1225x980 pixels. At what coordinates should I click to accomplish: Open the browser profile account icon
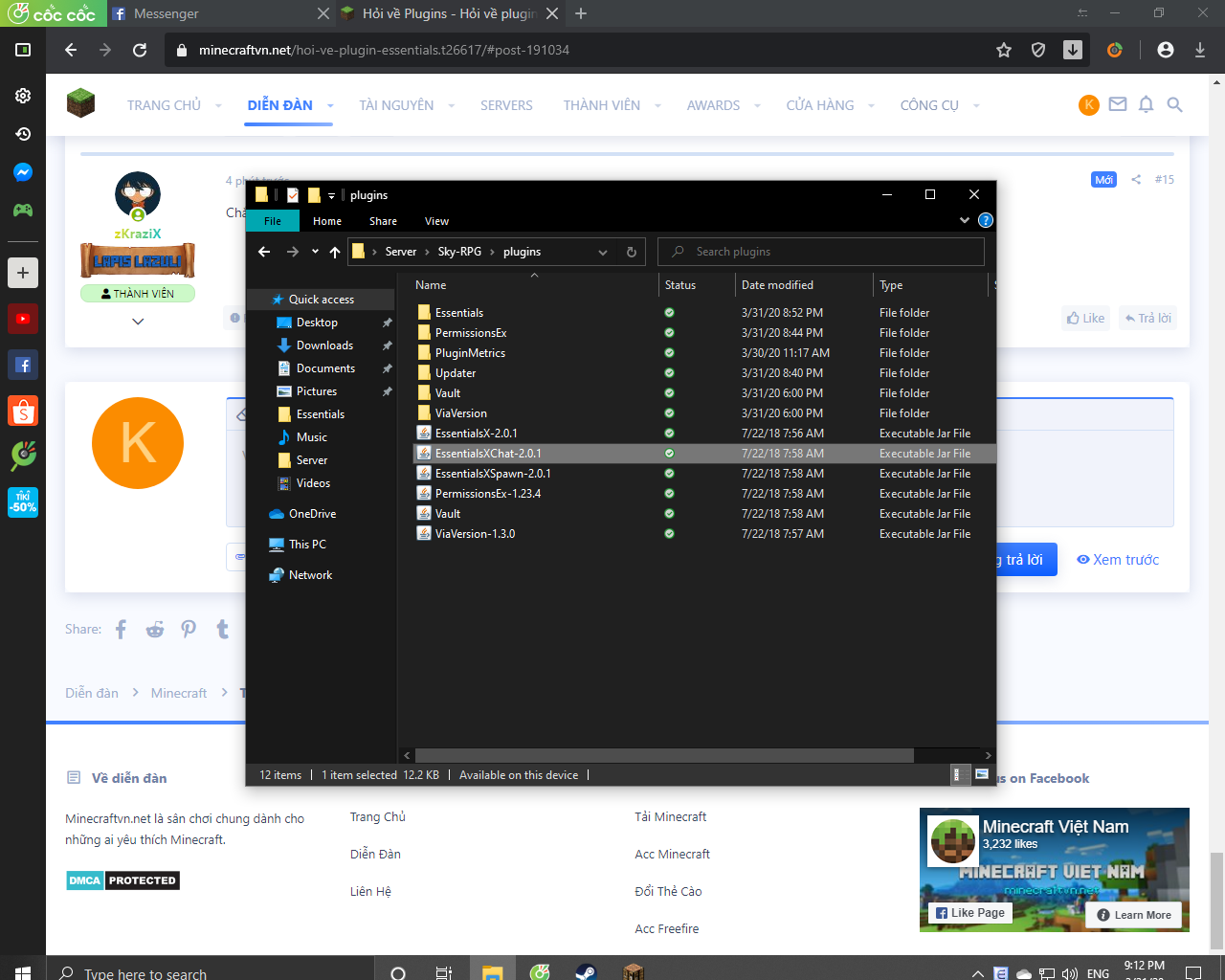[1165, 50]
